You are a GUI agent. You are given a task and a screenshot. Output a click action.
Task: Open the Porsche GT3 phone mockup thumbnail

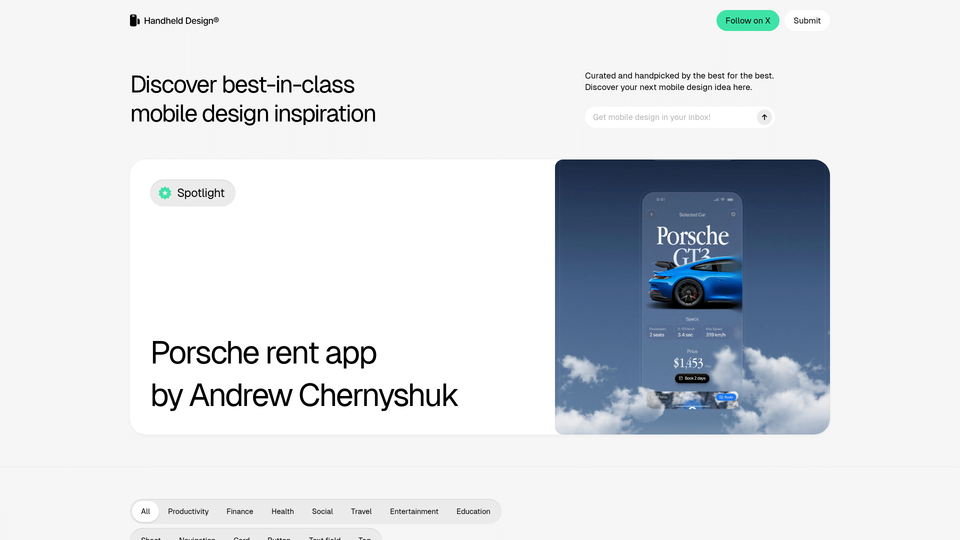tap(692, 297)
